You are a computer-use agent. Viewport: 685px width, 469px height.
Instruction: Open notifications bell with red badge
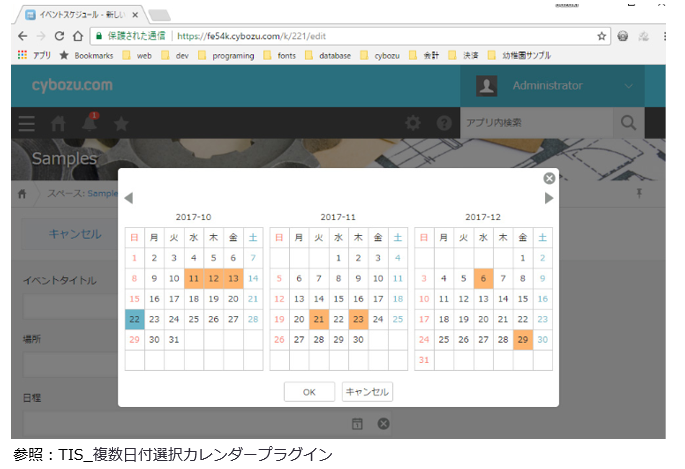[90, 122]
